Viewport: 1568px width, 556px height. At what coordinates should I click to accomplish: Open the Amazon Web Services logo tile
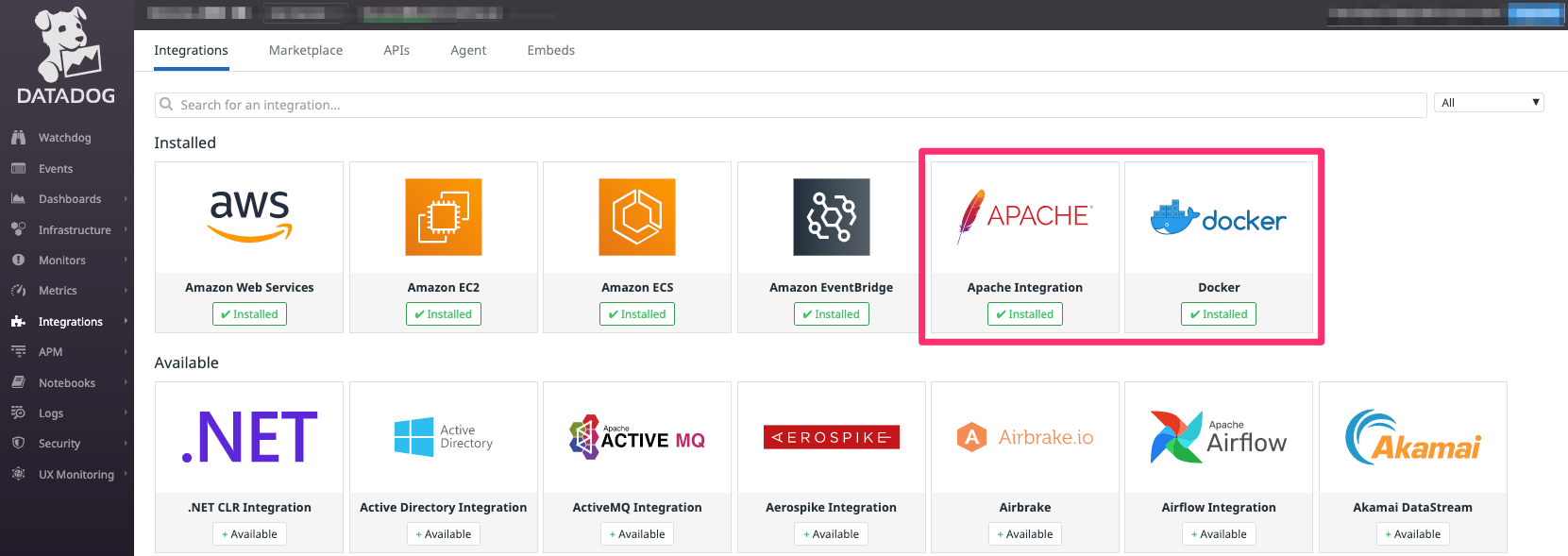click(x=249, y=217)
